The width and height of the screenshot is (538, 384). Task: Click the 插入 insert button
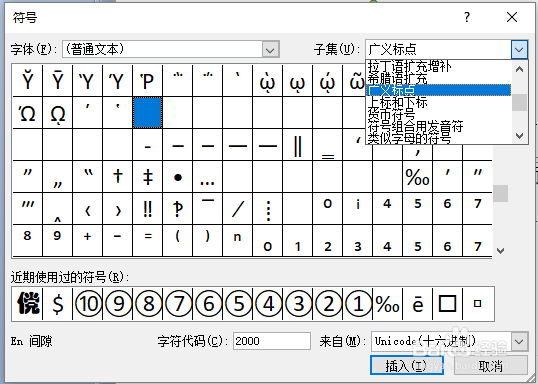point(407,365)
